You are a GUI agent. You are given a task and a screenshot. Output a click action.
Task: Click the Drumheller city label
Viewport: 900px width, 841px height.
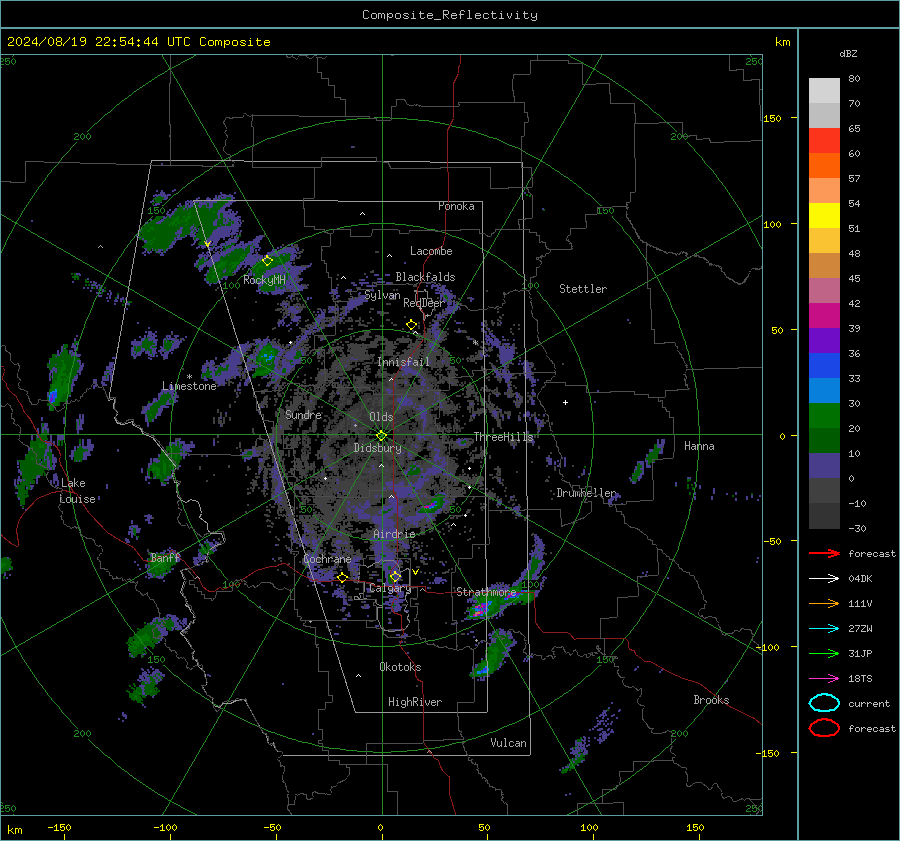click(x=587, y=493)
